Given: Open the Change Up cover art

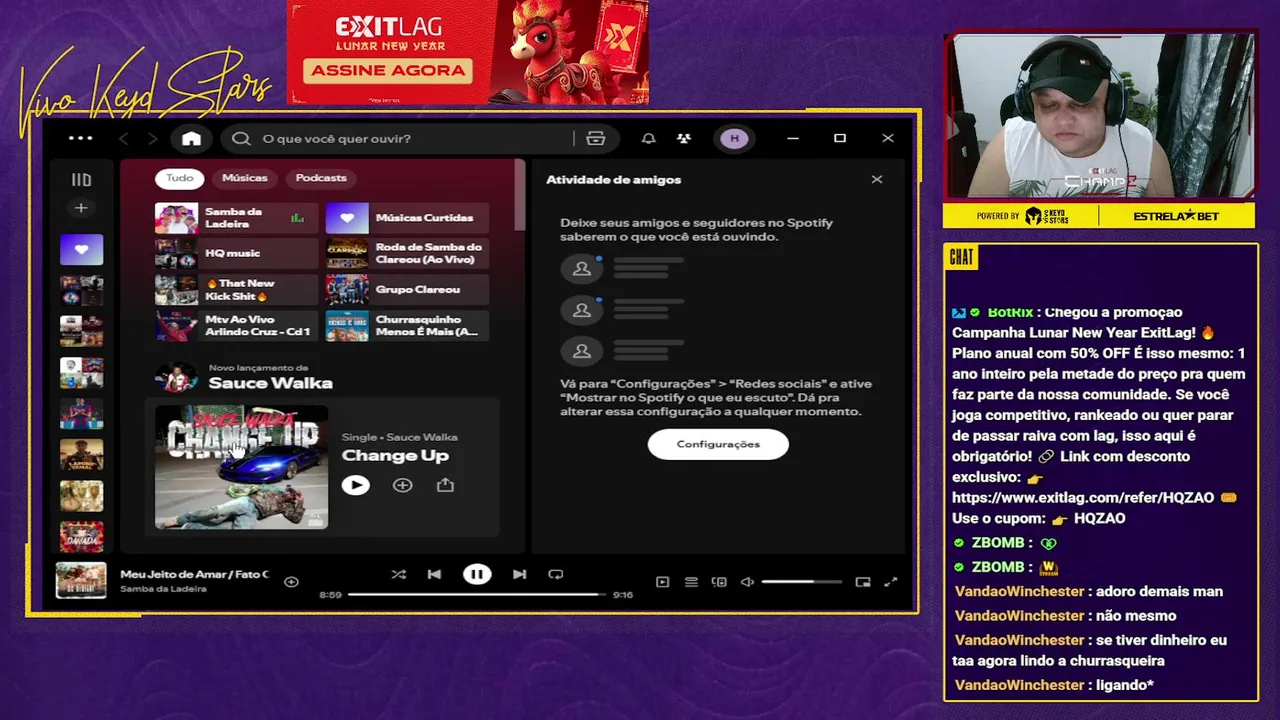Looking at the screenshot, I should coord(241,466).
